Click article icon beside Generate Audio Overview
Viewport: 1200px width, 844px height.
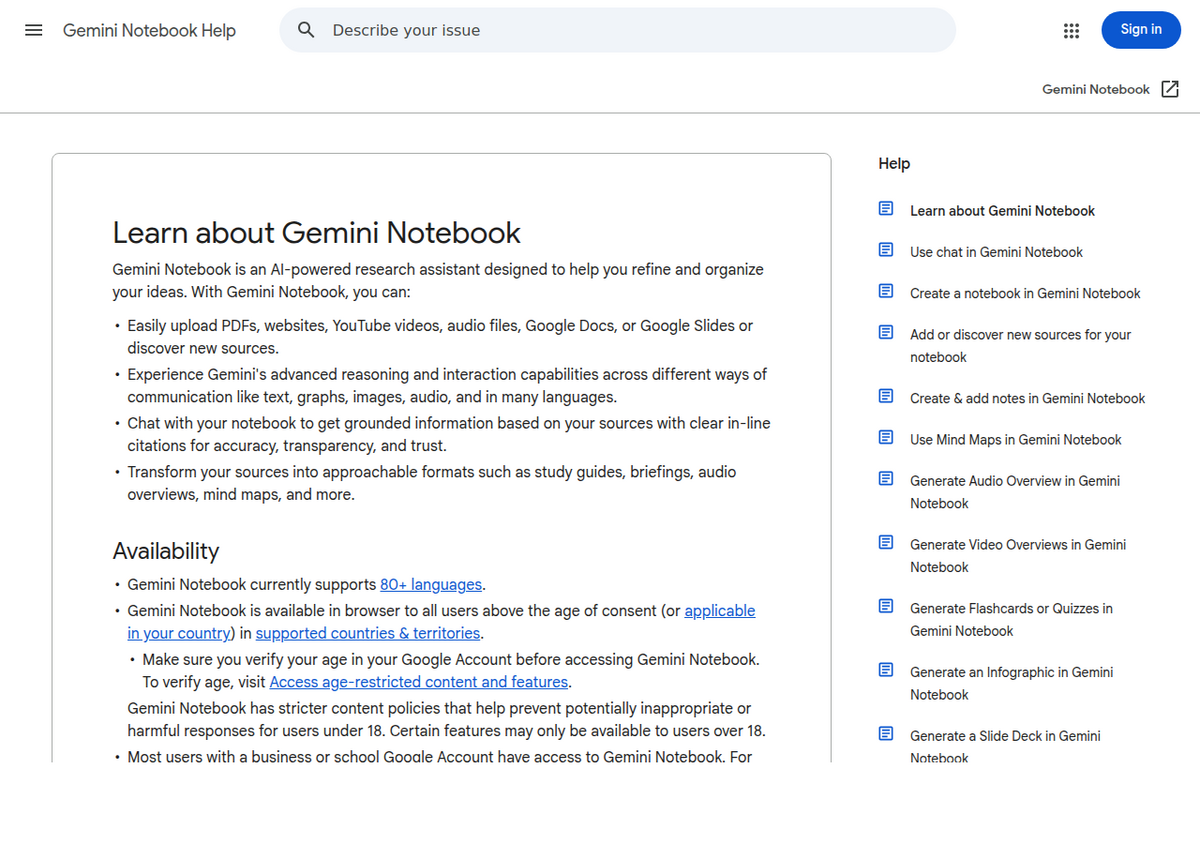coord(886,478)
